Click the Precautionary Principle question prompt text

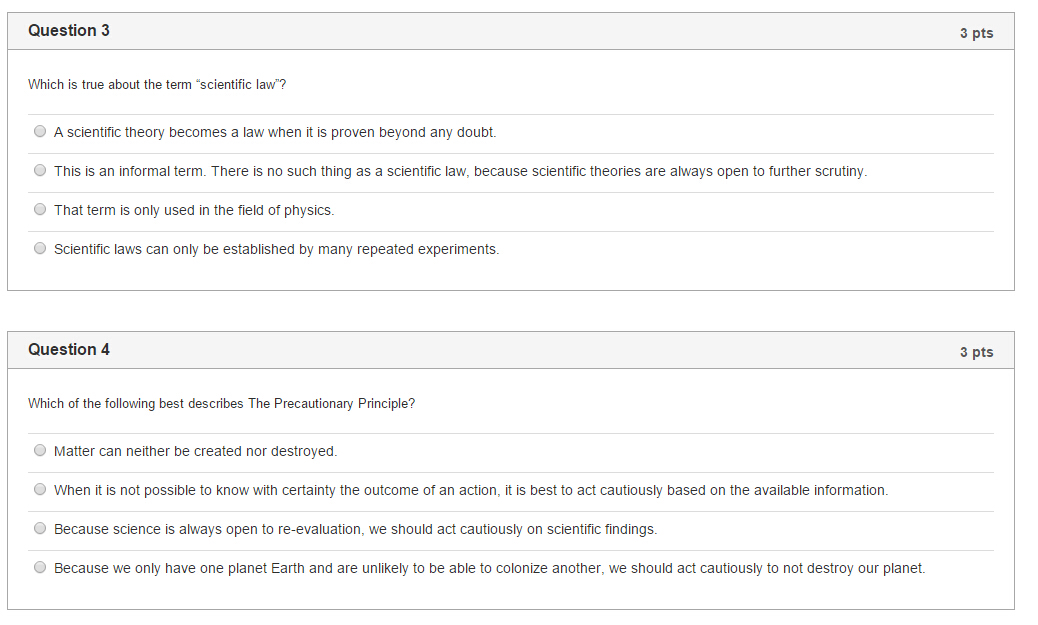click(x=221, y=404)
